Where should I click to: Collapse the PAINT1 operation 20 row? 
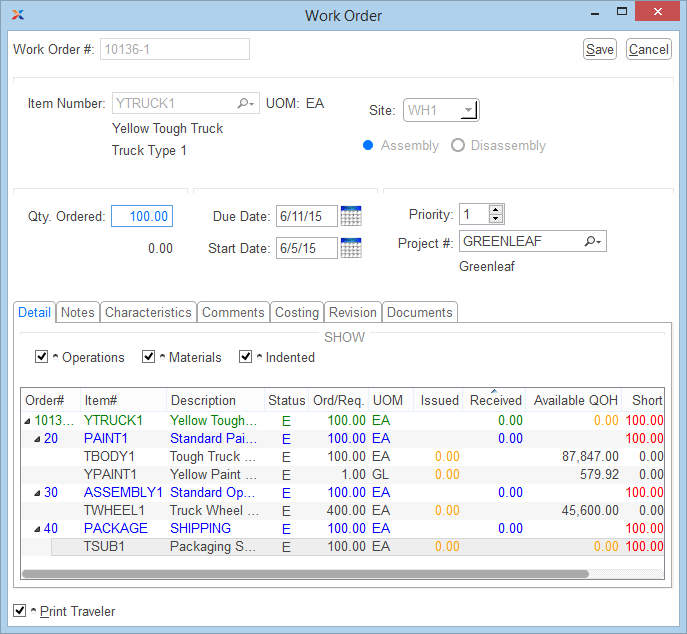tap(38, 439)
